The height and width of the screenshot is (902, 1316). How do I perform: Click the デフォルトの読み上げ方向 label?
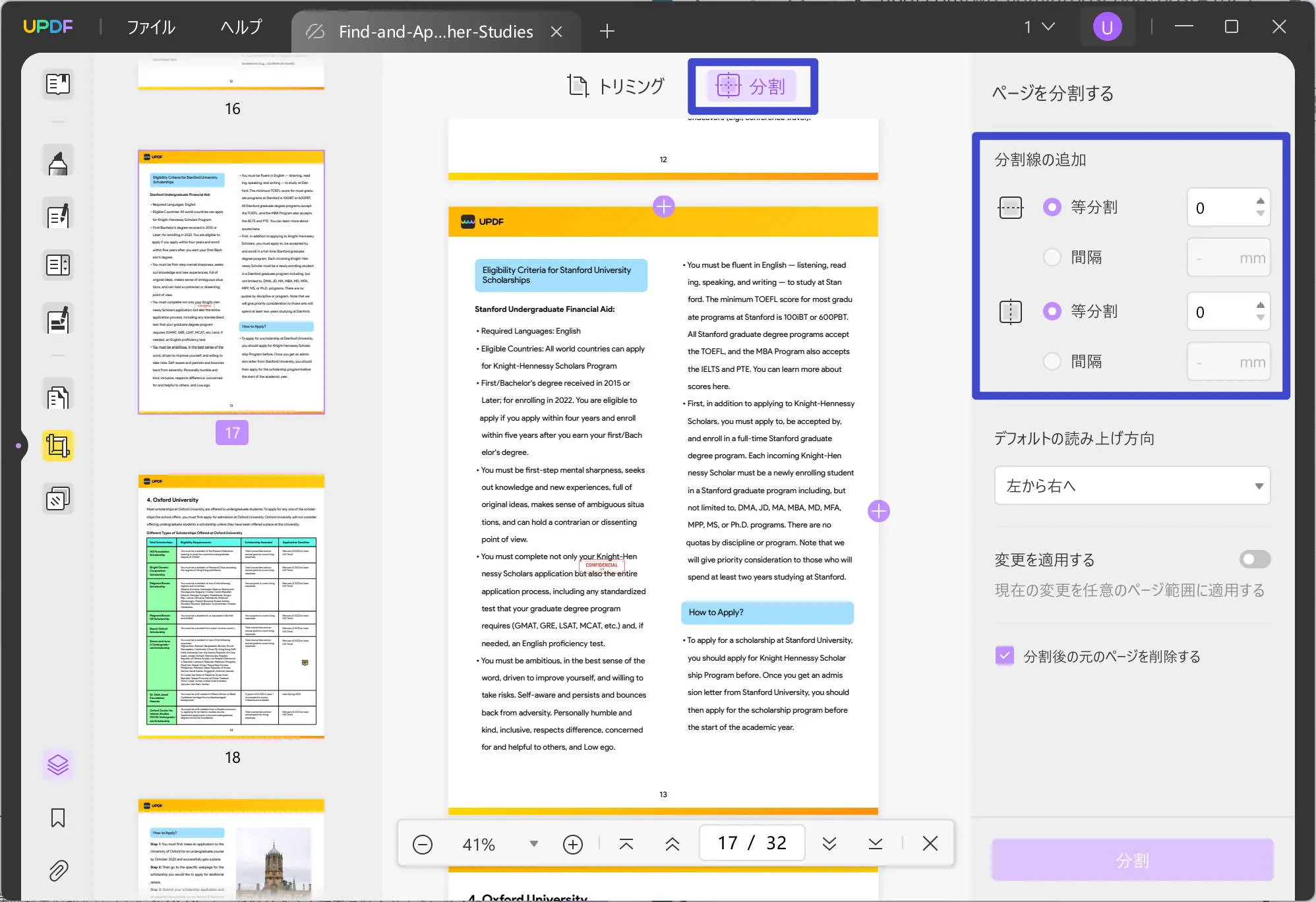click(x=1074, y=438)
